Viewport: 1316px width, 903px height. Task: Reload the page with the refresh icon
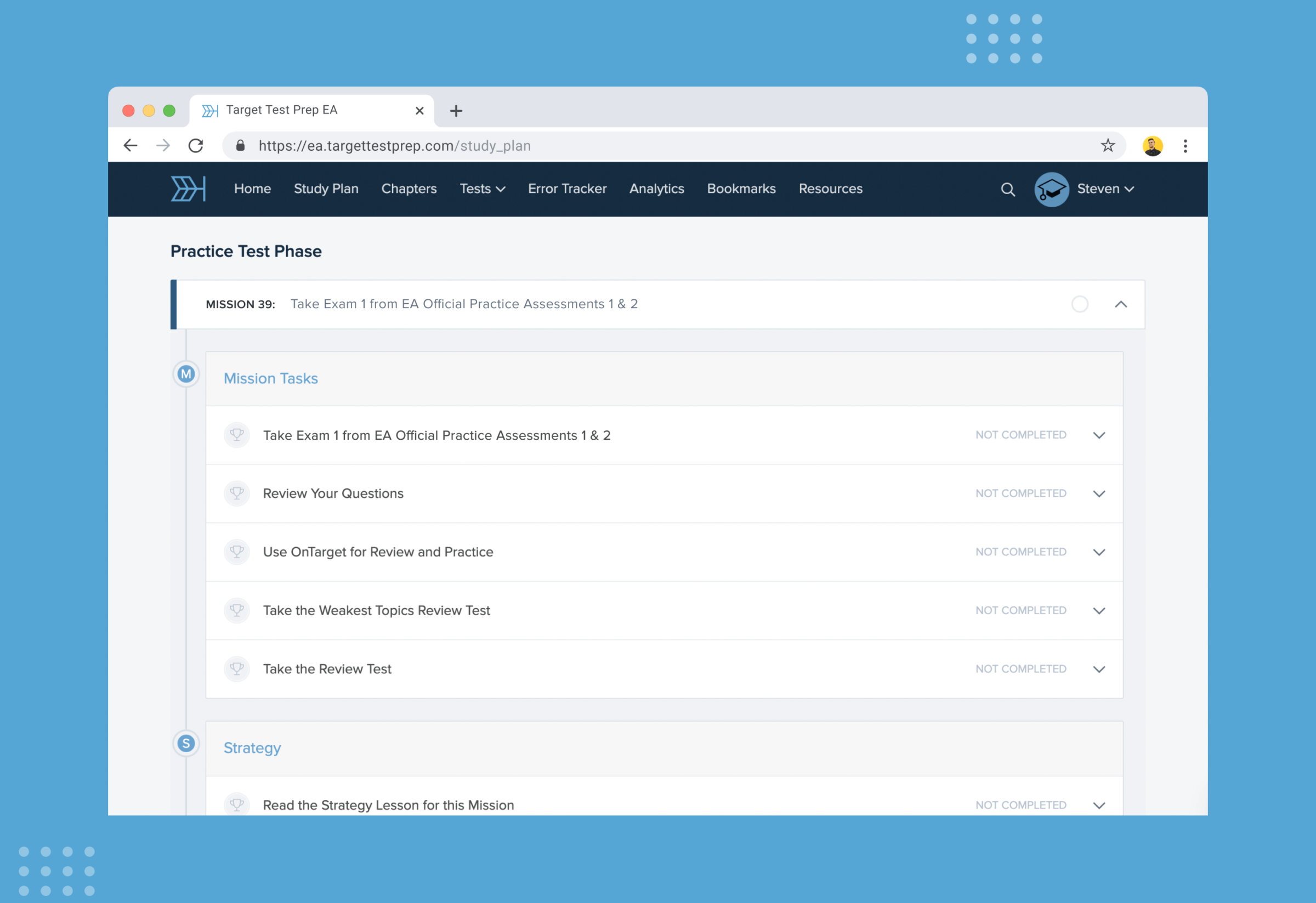[196, 145]
